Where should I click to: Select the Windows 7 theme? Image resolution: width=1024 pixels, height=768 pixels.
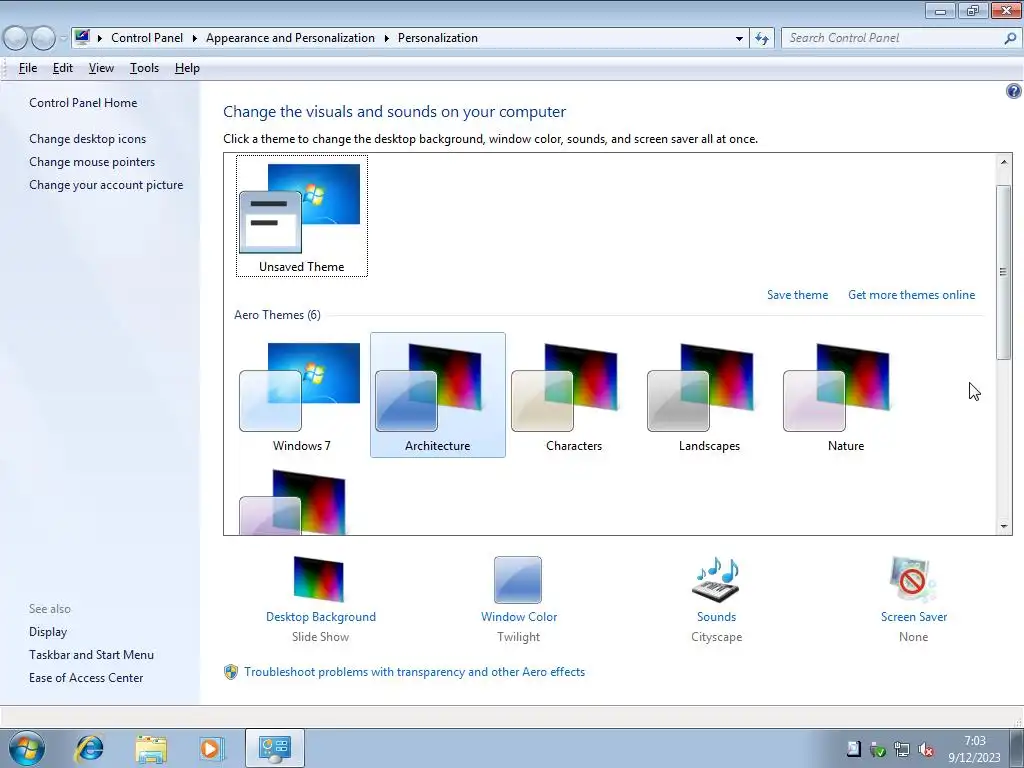[302, 394]
